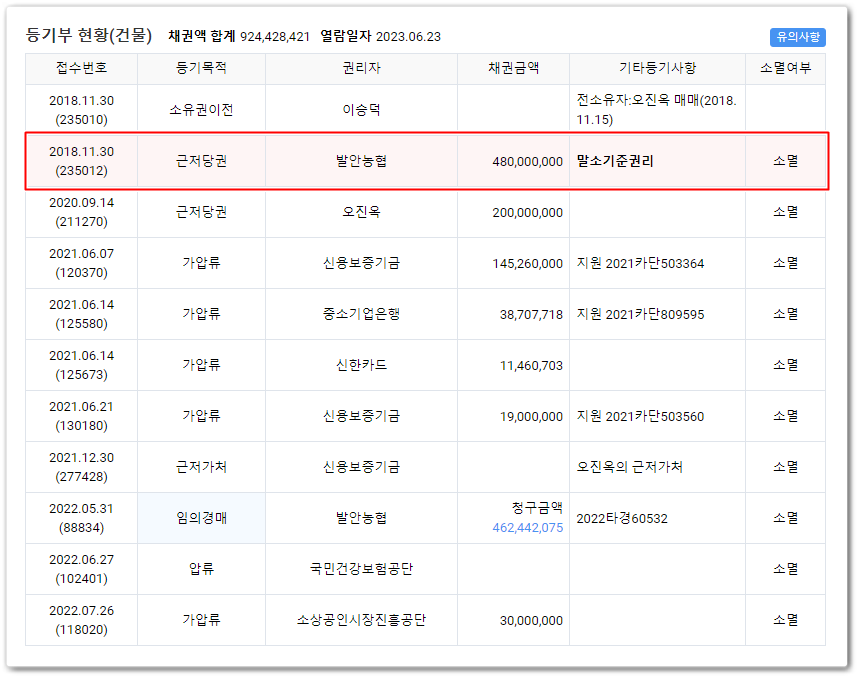Image resolution: width=860 pixels, height=679 pixels.
Task: Click receipt number 2021.06.14 (125673)
Action: click(x=81, y=365)
